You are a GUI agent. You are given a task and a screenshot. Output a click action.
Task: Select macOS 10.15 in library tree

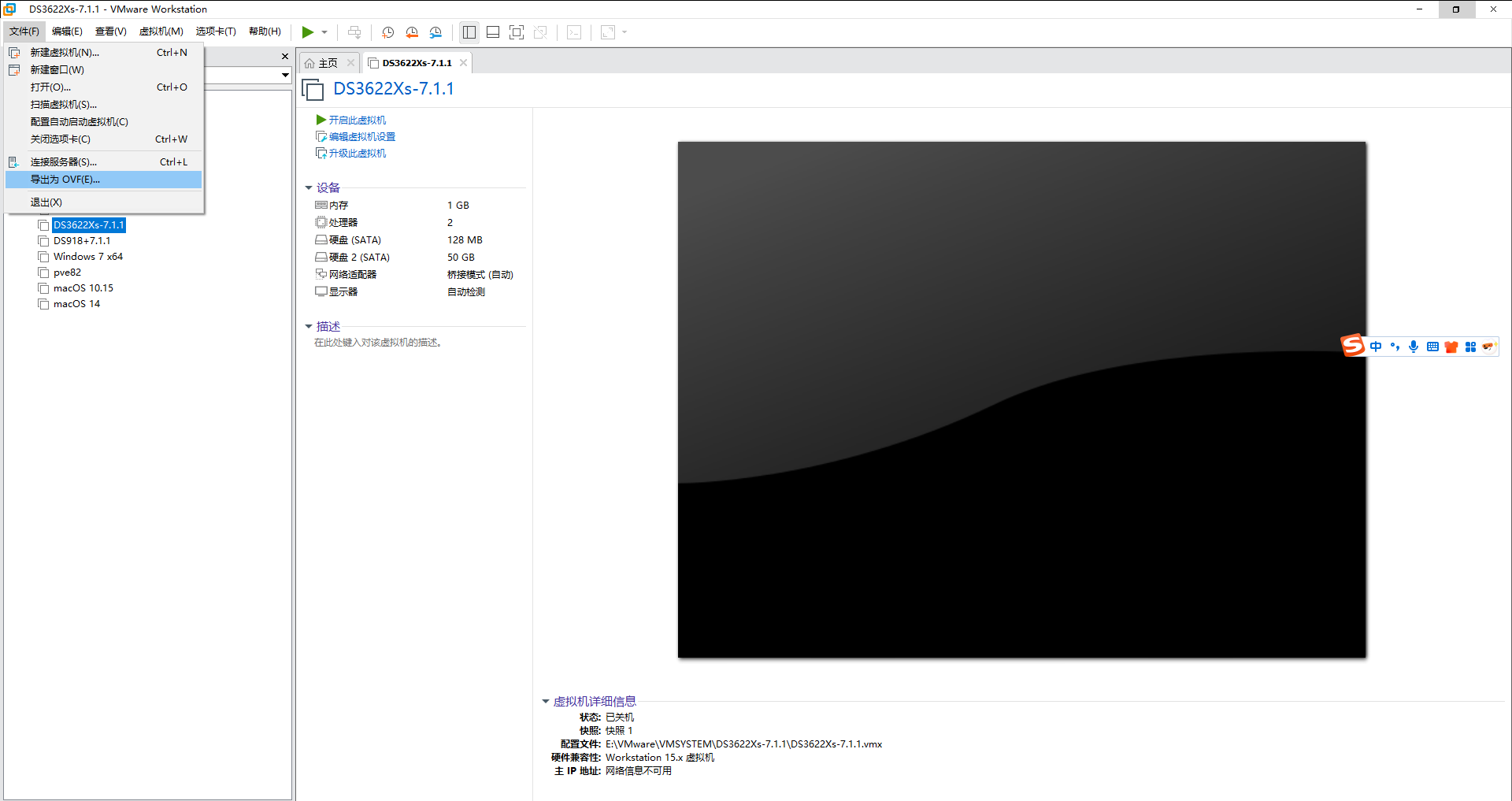click(83, 288)
